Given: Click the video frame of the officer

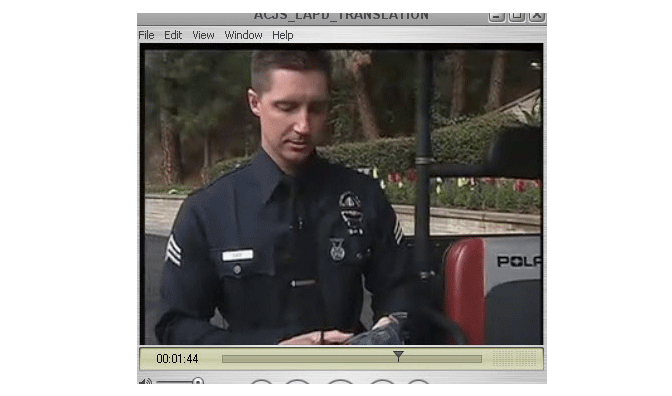Looking at the screenshot, I should click(x=342, y=195).
